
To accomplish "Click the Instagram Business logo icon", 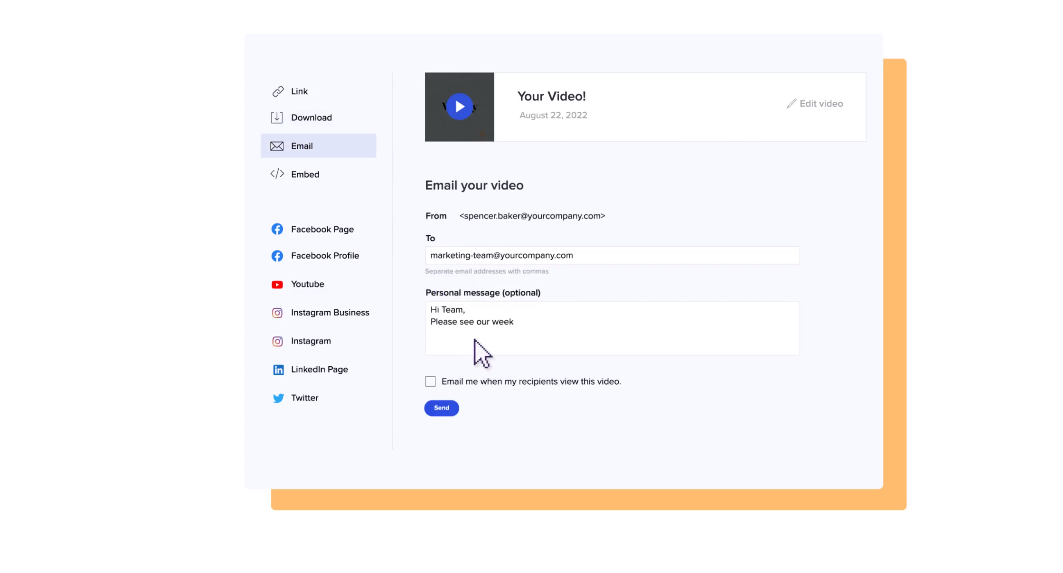I will coord(277,313).
